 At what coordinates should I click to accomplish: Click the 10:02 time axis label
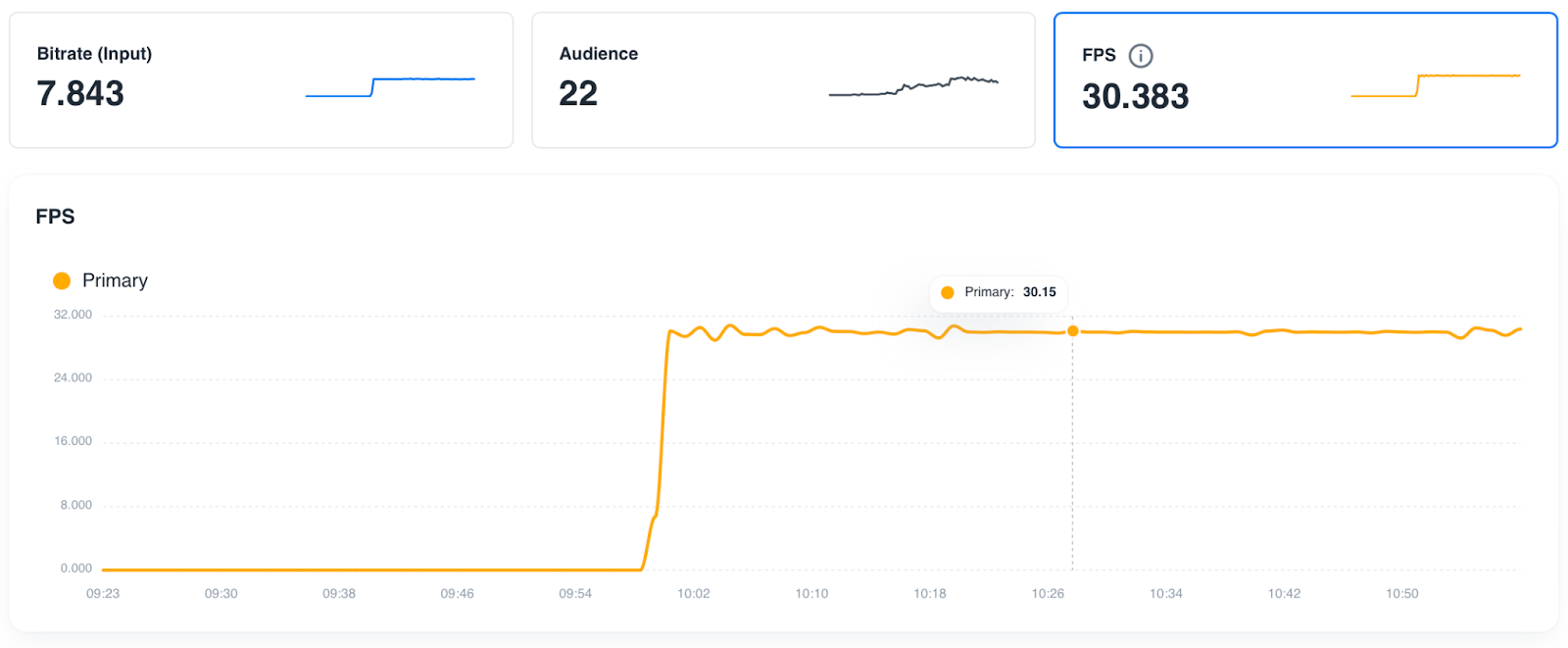pos(694,594)
